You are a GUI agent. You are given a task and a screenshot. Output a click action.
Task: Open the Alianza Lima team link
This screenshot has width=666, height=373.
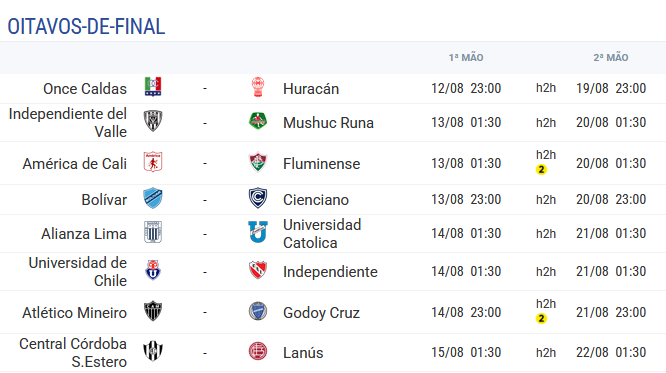[84, 234]
